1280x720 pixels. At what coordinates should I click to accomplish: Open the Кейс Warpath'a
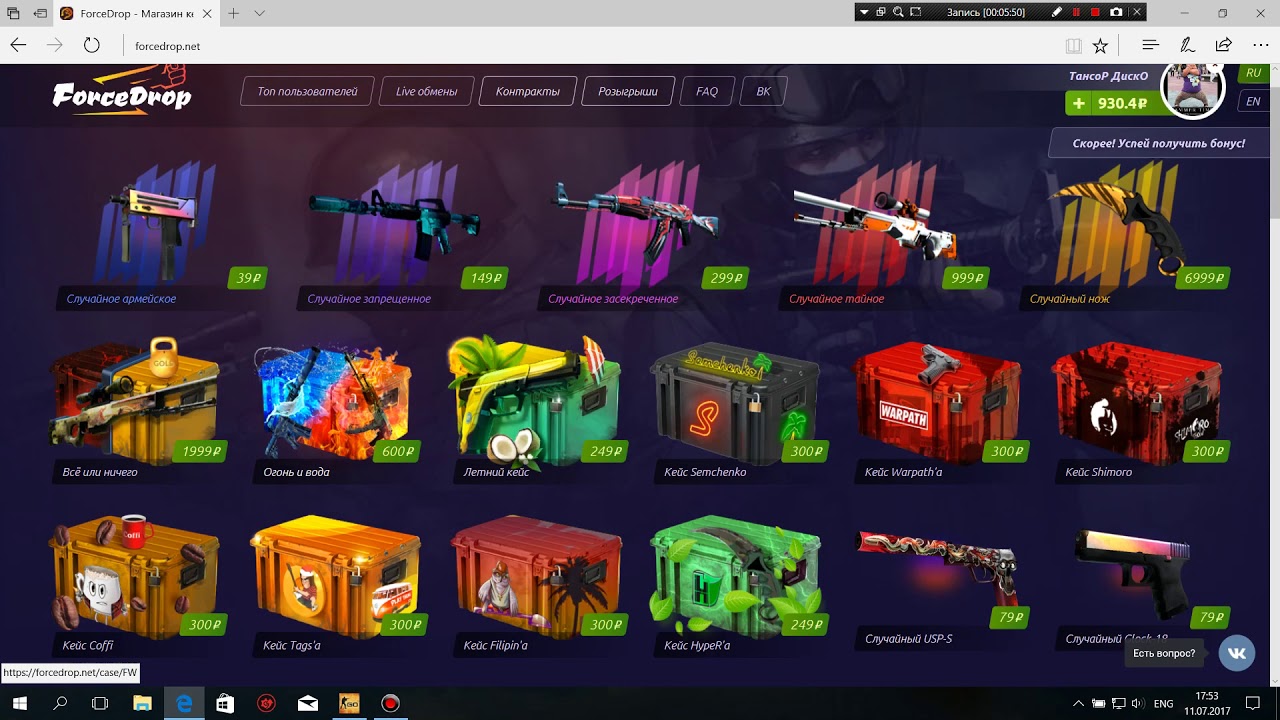[940, 410]
